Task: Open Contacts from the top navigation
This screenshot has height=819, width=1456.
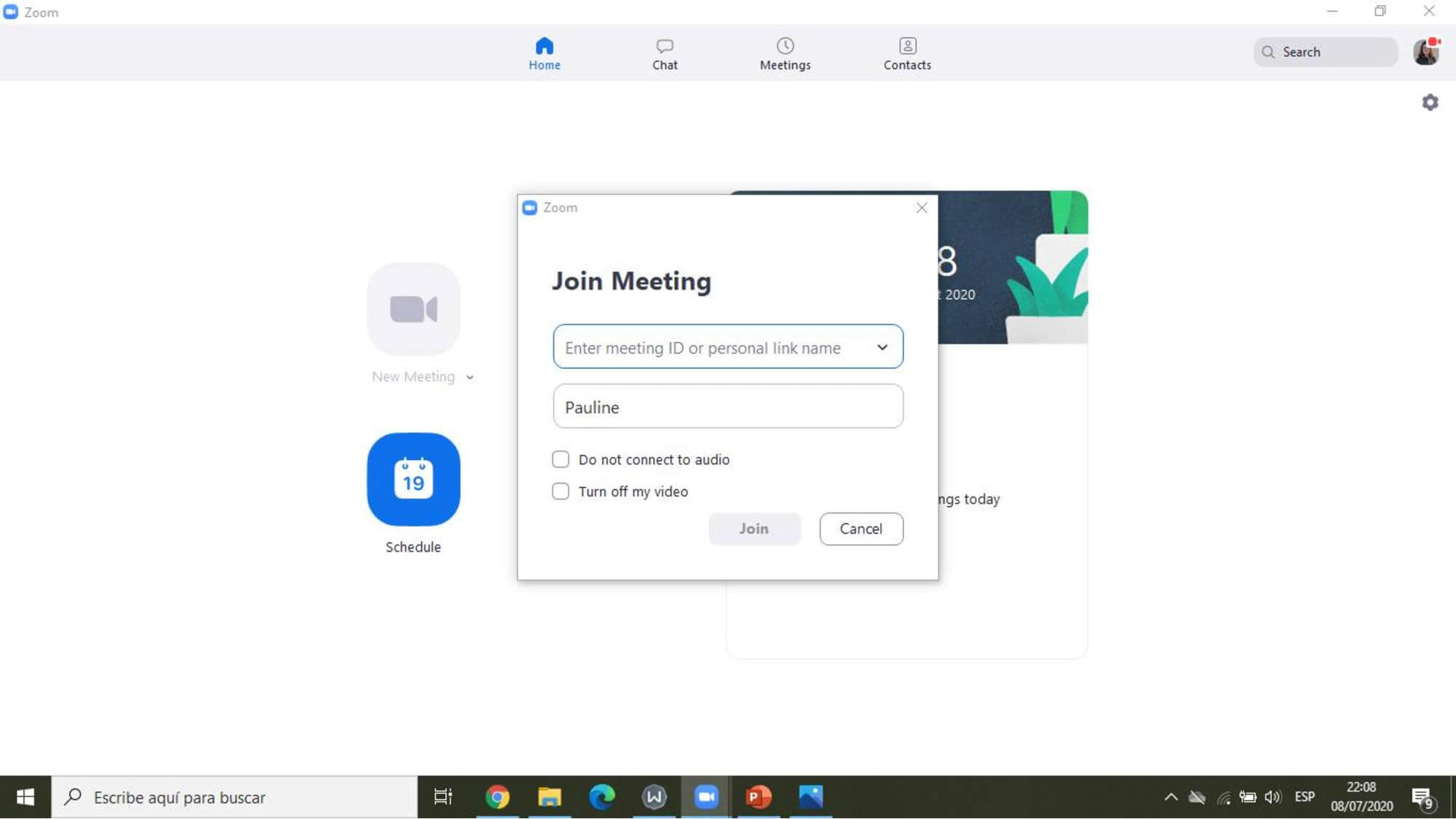Action: tap(907, 54)
